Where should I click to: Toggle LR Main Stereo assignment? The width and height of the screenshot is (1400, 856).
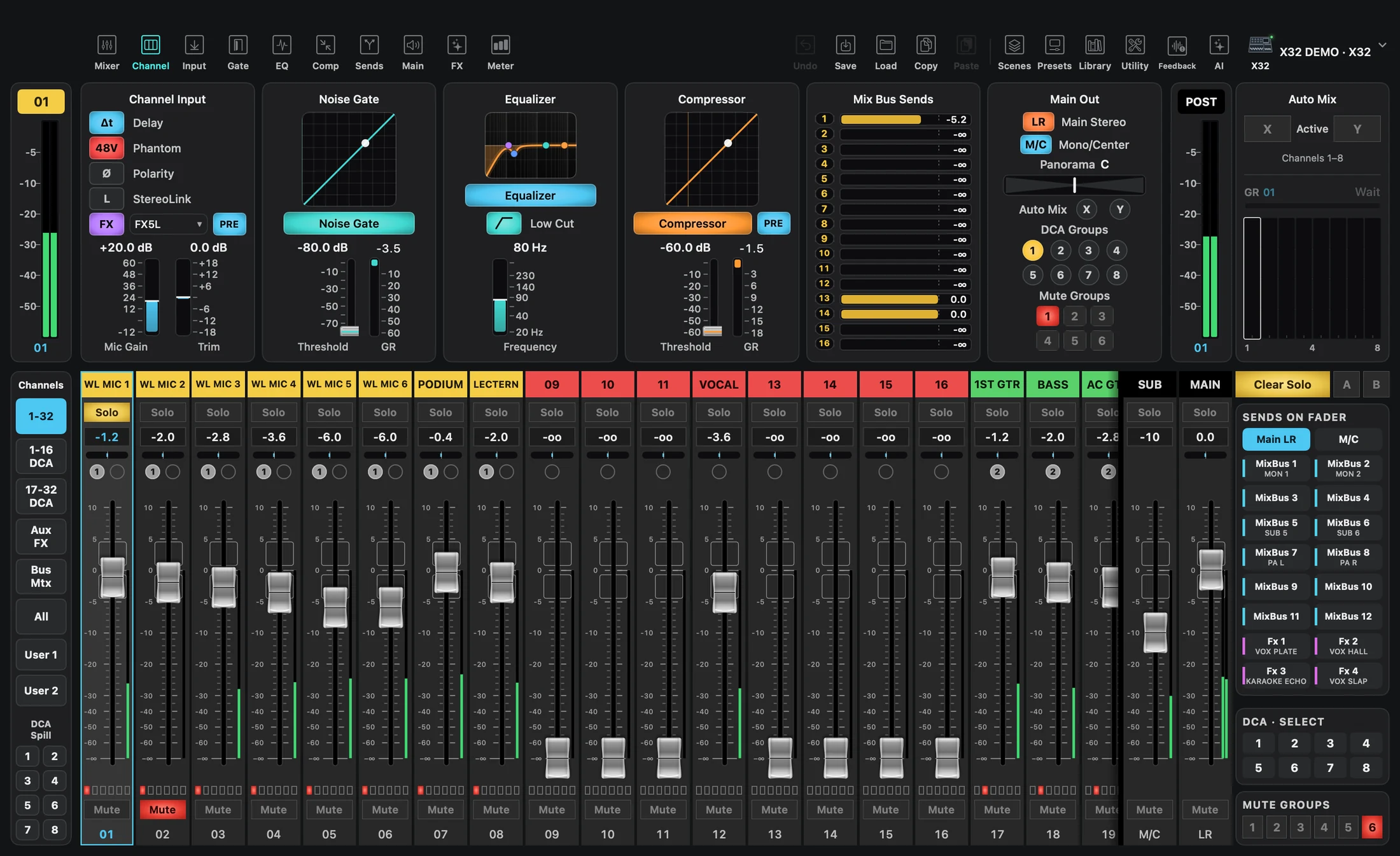[1038, 122]
